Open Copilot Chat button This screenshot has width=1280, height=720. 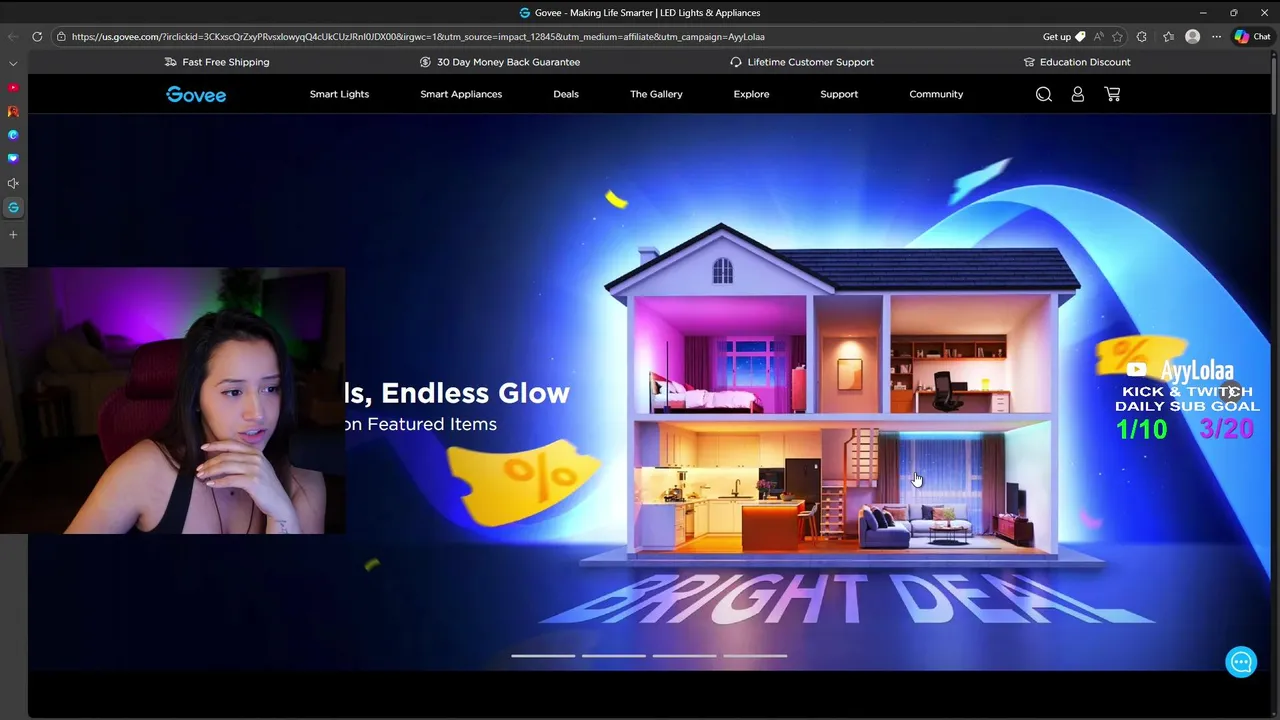(x=1252, y=37)
